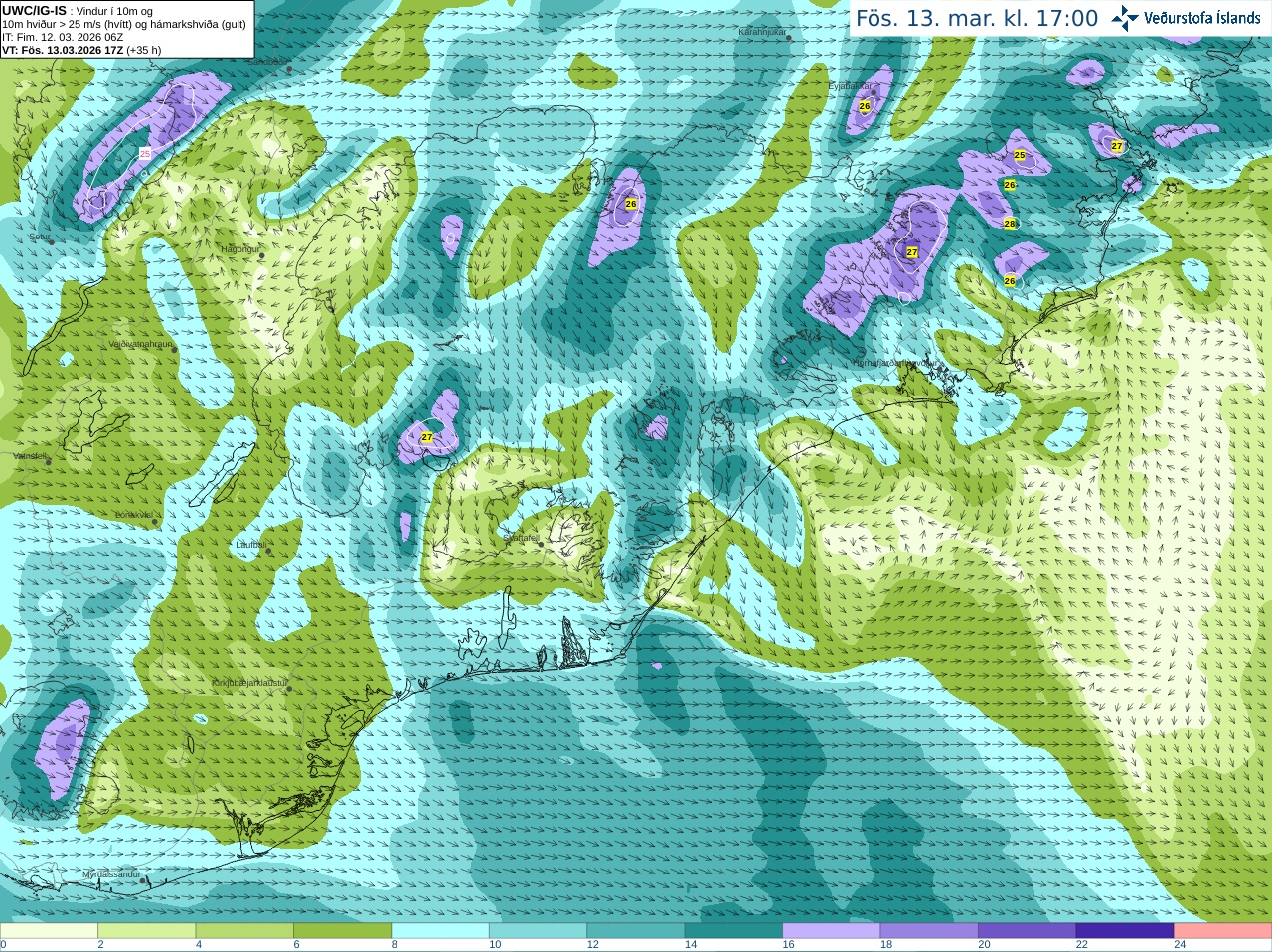Pick the 8–10 m/s light cyan swatch
The image size is (1272, 952).
[x=440, y=931]
